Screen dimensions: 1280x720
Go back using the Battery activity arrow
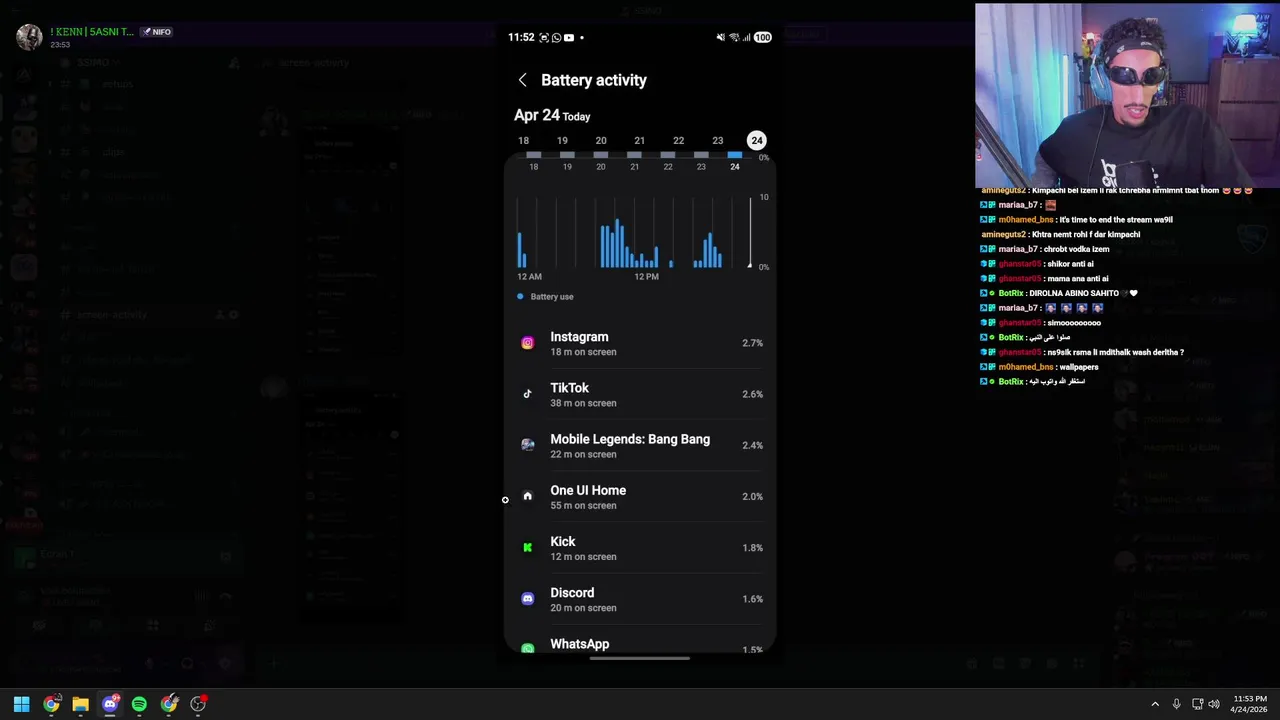[x=522, y=80]
